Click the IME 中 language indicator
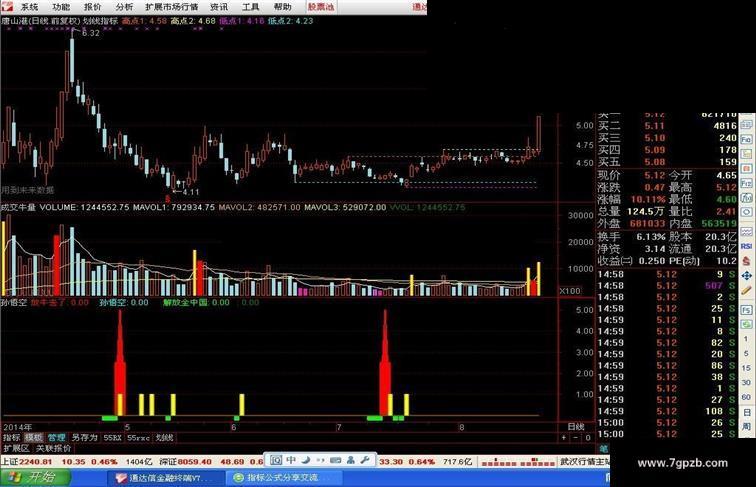Viewport: 756px width, 487px height. point(291,460)
